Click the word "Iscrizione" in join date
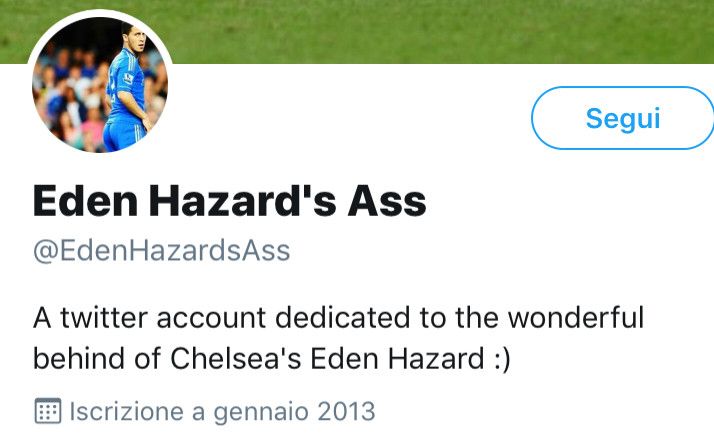714x434 pixels. [126, 410]
